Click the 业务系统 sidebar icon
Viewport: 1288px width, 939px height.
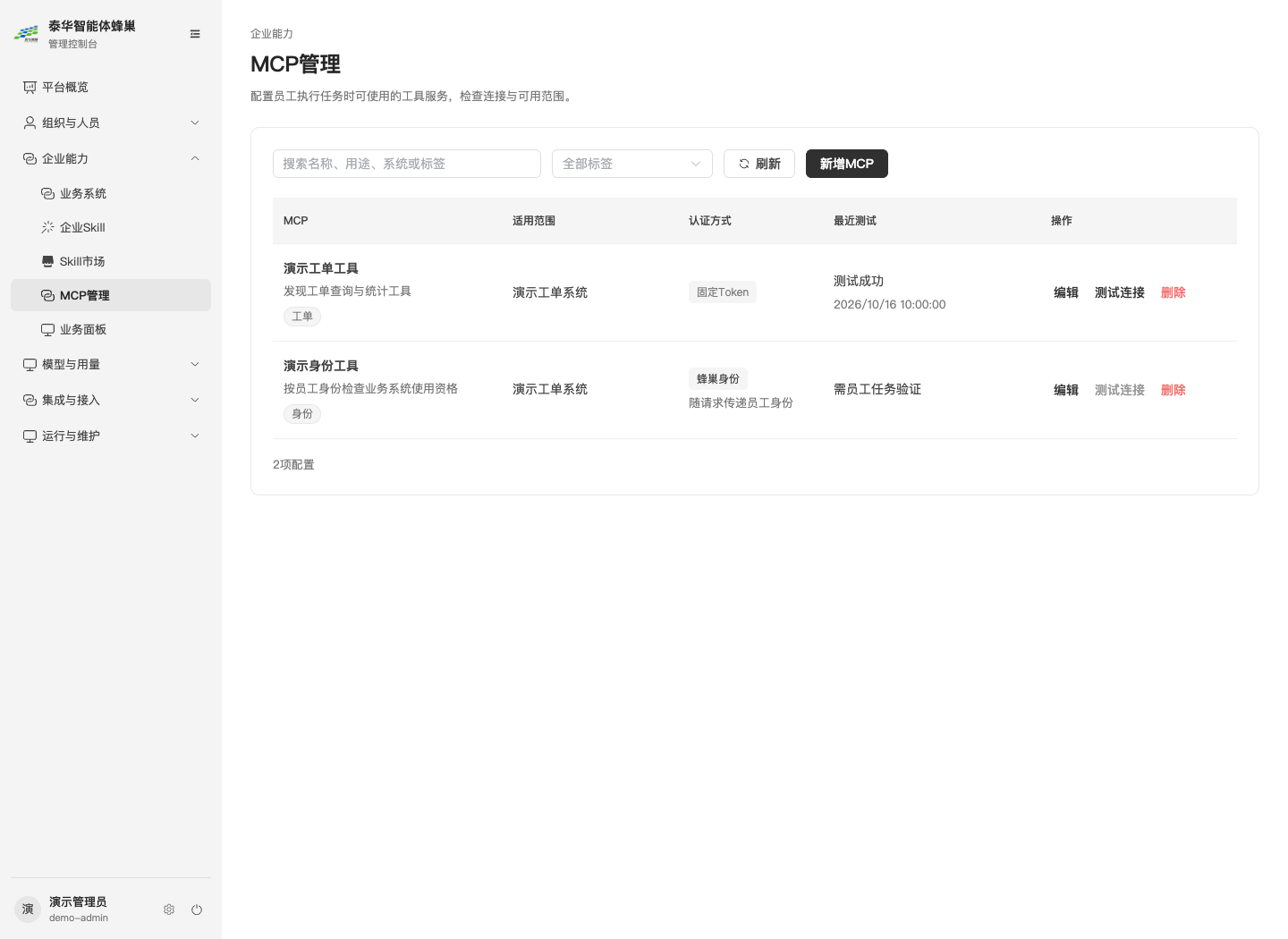click(x=47, y=193)
